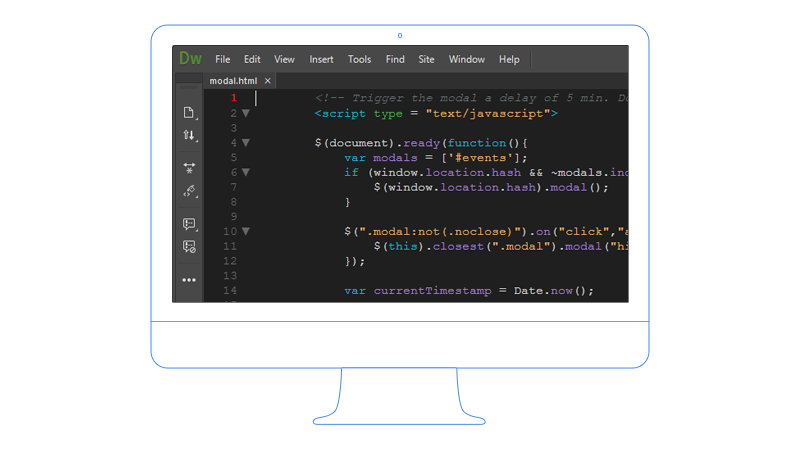The image size is (800, 450).
Task: Open the Window menu
Action: point(466,60)
